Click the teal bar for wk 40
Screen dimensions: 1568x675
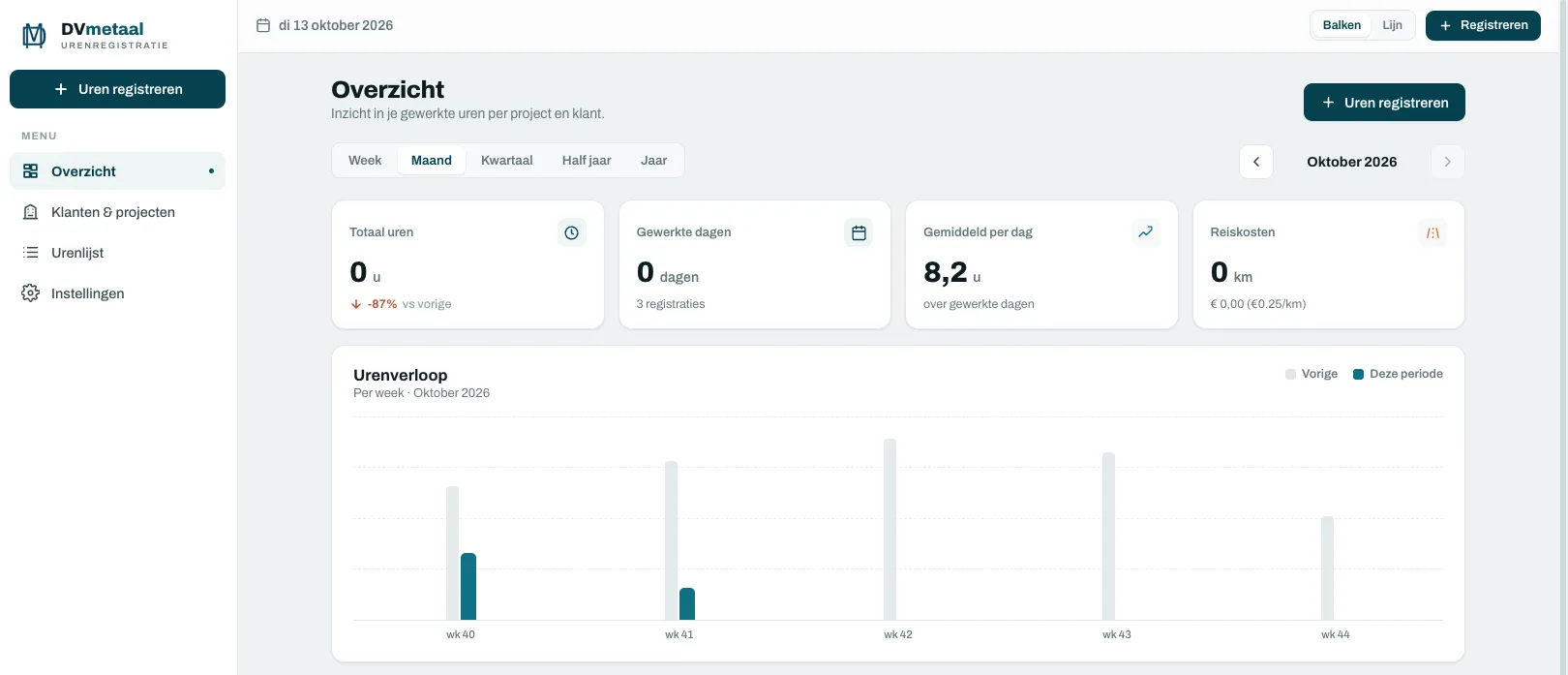468,587
